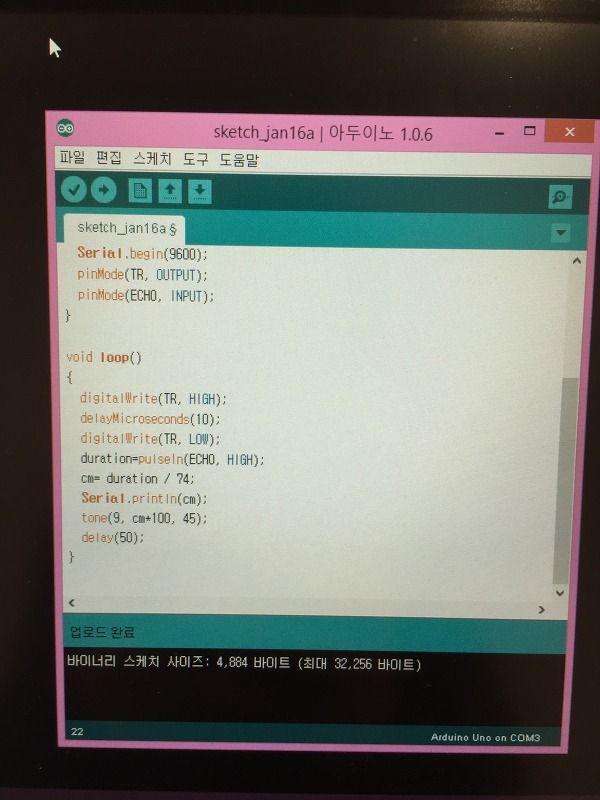Open the Serial Monitor magnifier icon
This screenshot has height=800, width=600.
[x=560, y=197]
